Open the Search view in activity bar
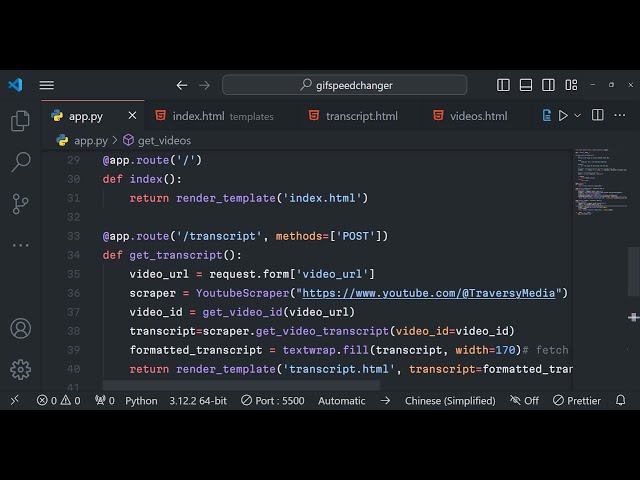This screenshot has width=640, height=480. click(20, 162)
